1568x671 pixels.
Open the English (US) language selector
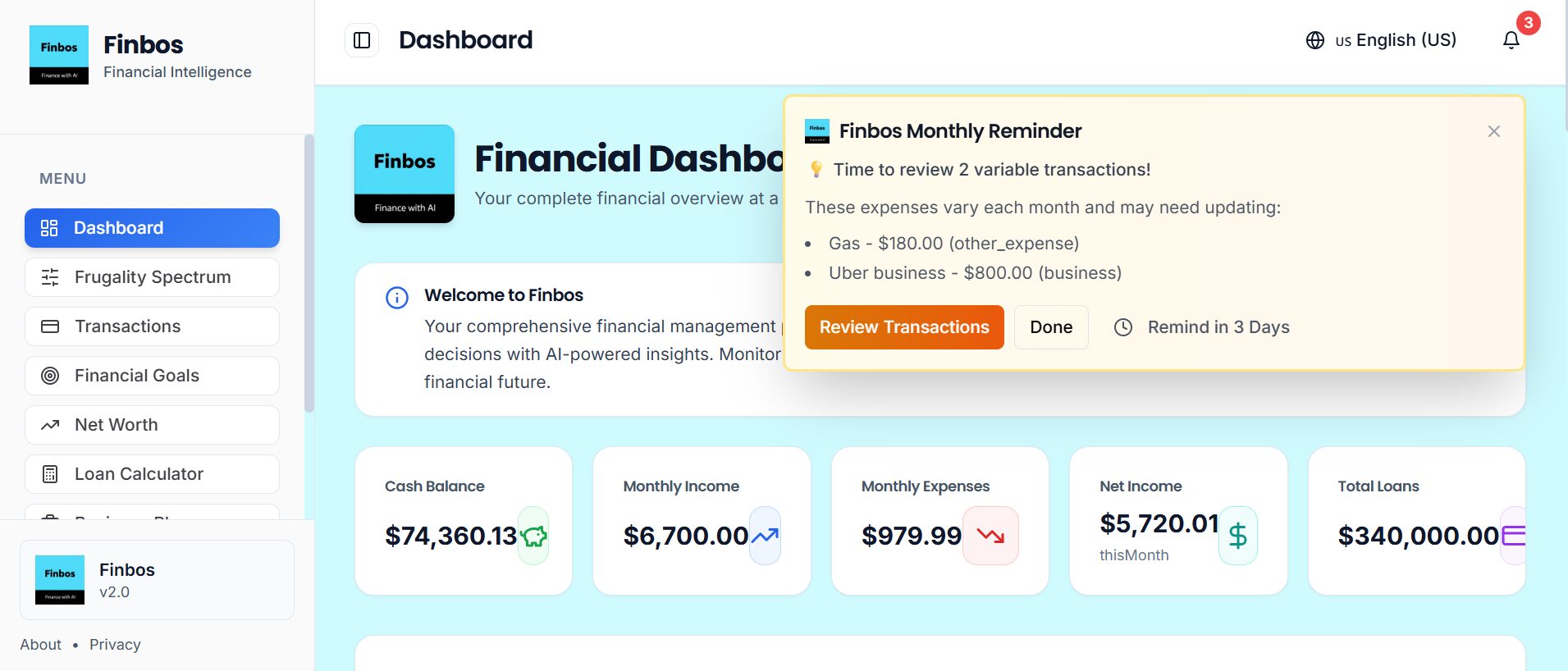(x=1381, y=40)
